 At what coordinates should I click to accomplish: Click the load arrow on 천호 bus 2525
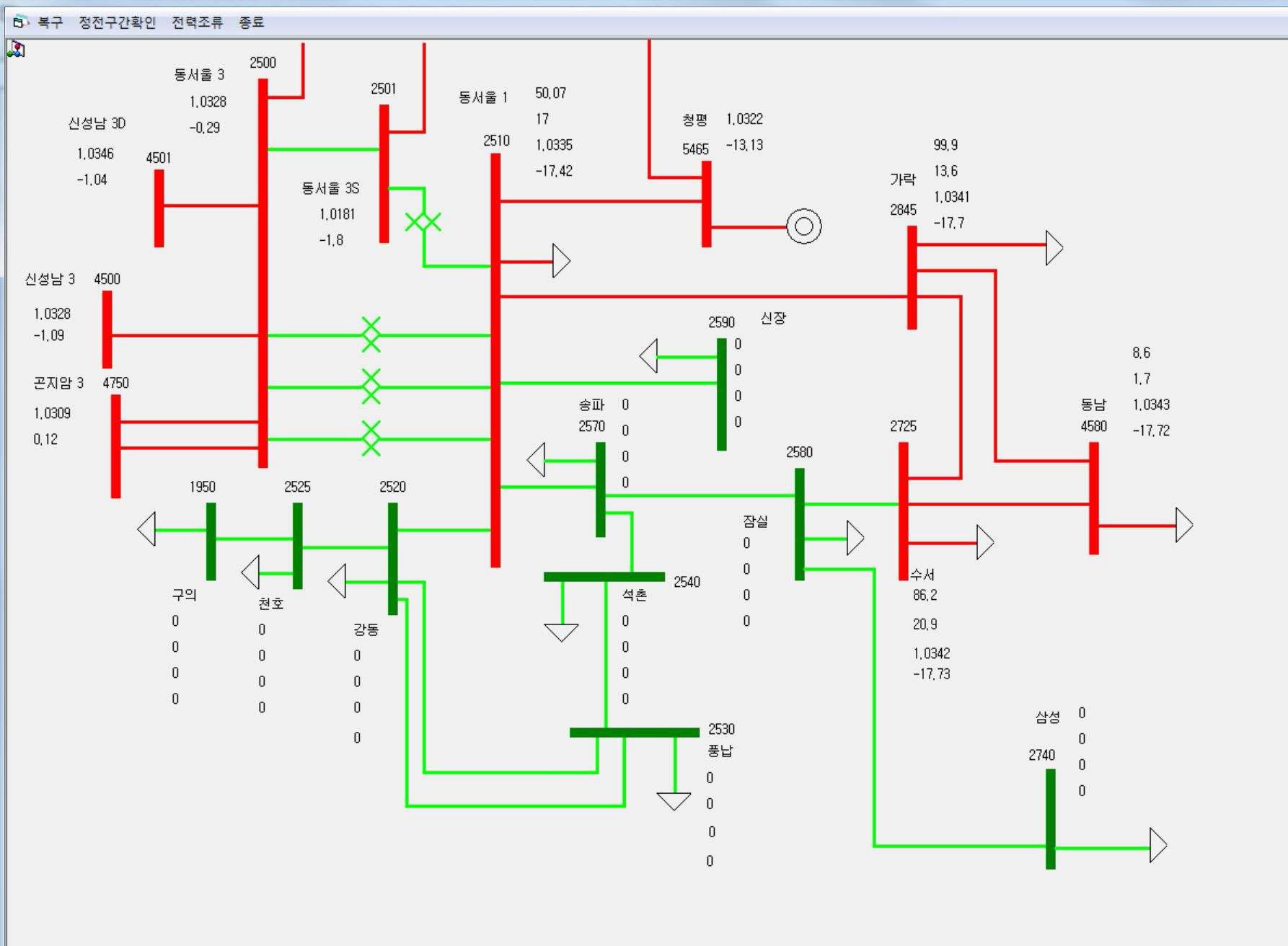(x=250, y=573)
